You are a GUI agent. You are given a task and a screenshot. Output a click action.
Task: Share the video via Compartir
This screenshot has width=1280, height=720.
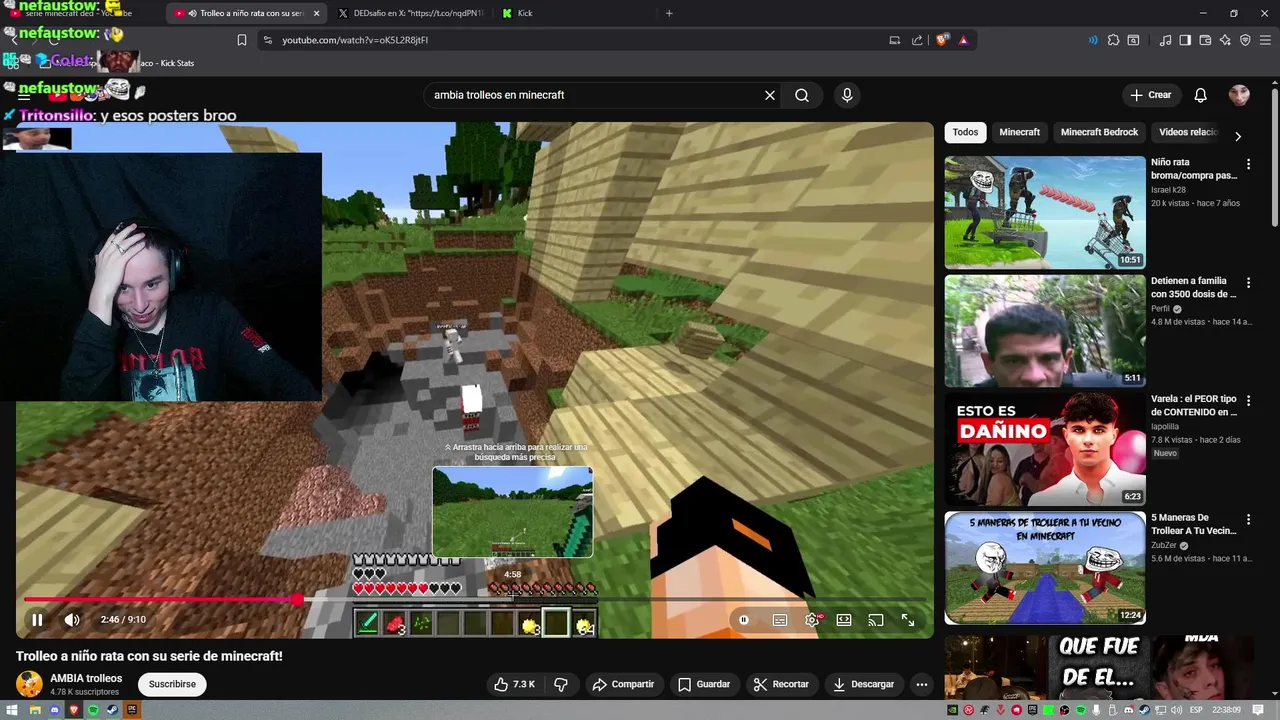623,684
